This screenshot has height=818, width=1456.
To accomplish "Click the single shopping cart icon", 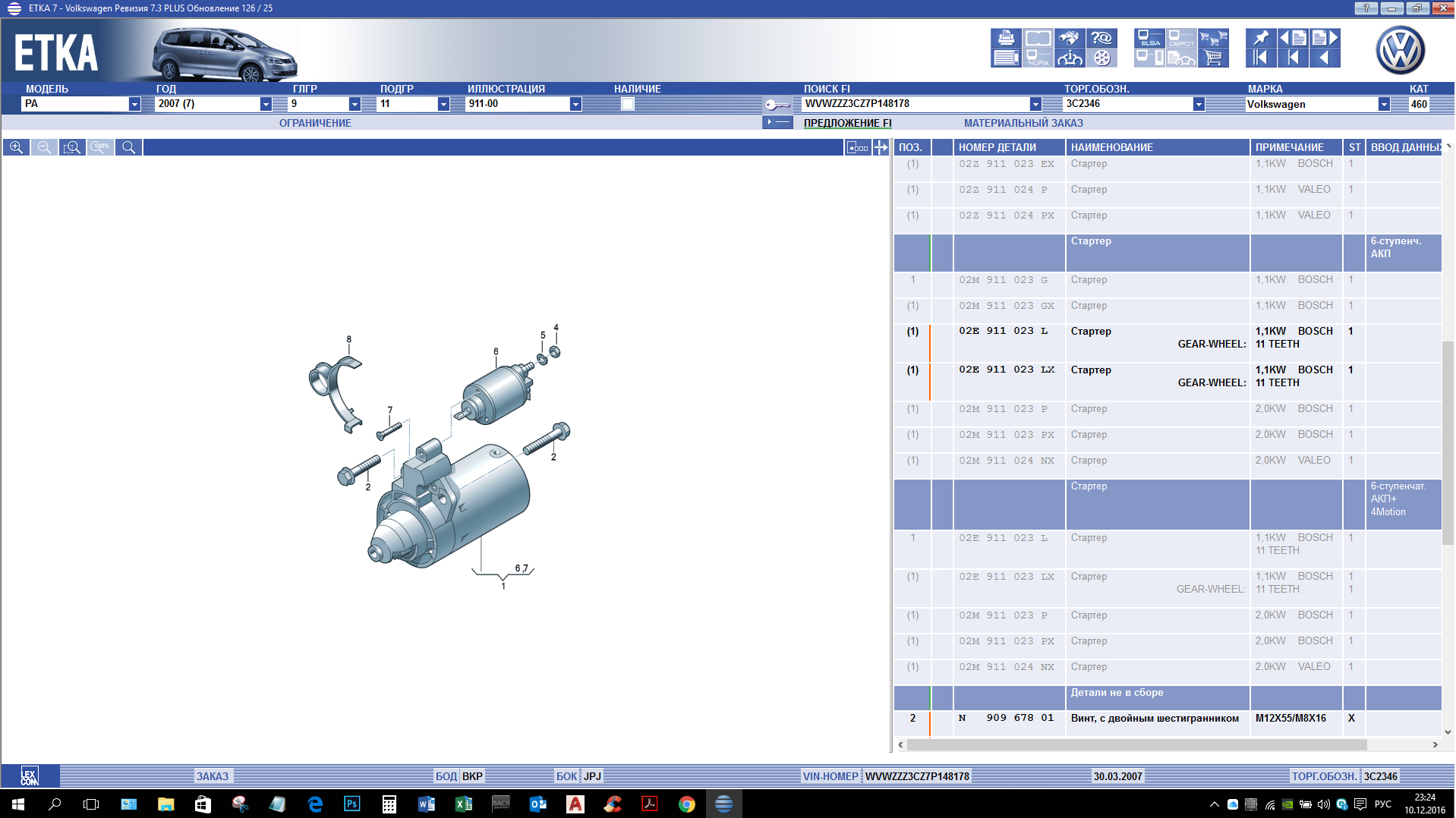I will 1213,58.
